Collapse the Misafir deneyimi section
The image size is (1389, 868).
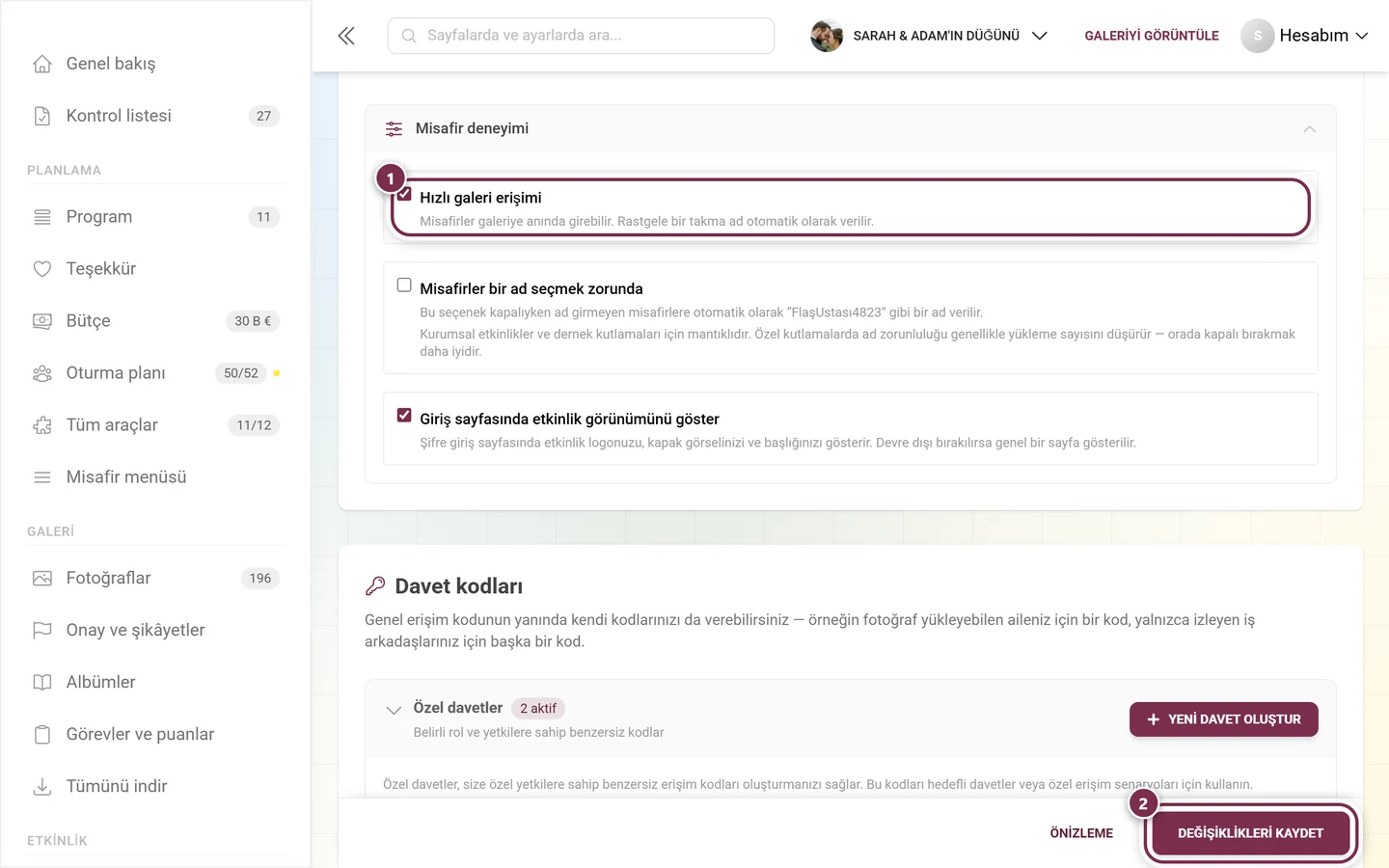pyautogui.click(x=1309, y=129)
